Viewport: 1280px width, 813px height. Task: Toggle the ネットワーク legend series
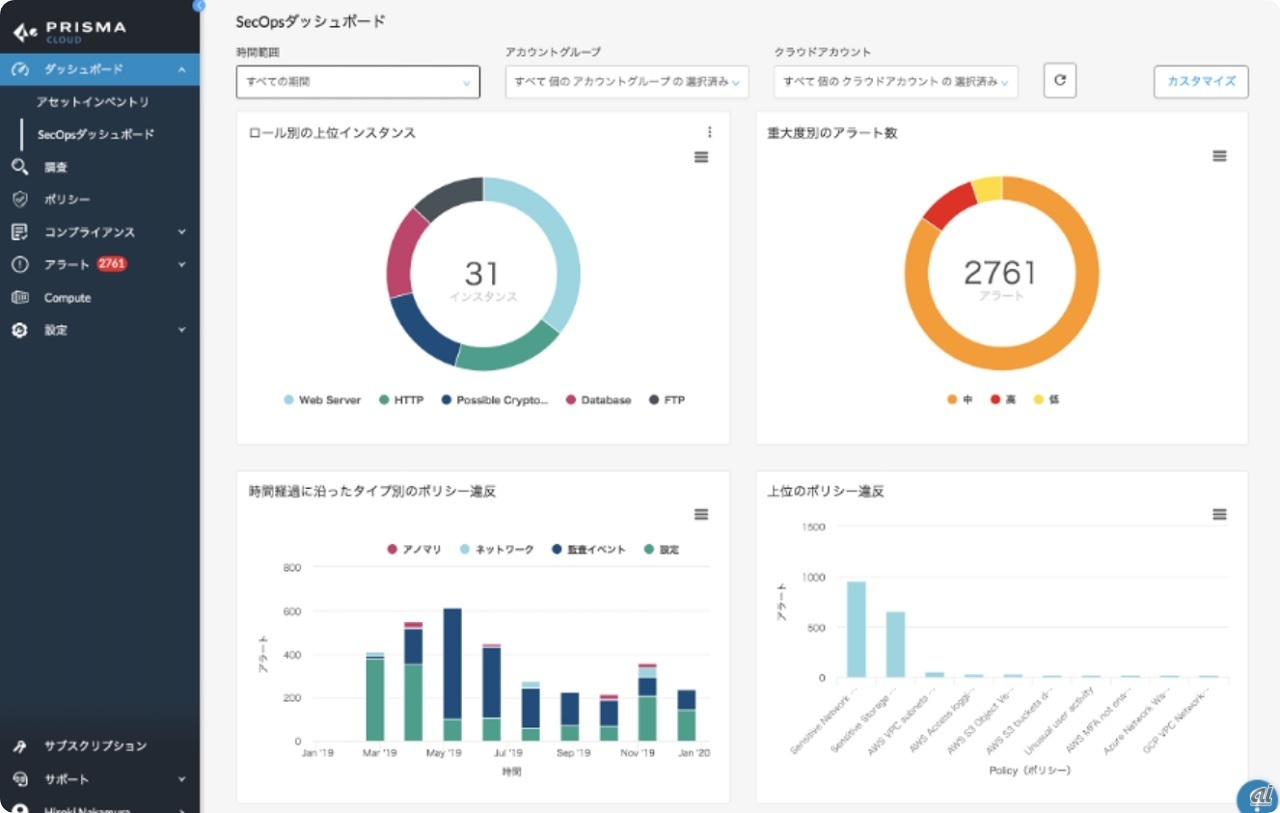(x=497, y=550)
